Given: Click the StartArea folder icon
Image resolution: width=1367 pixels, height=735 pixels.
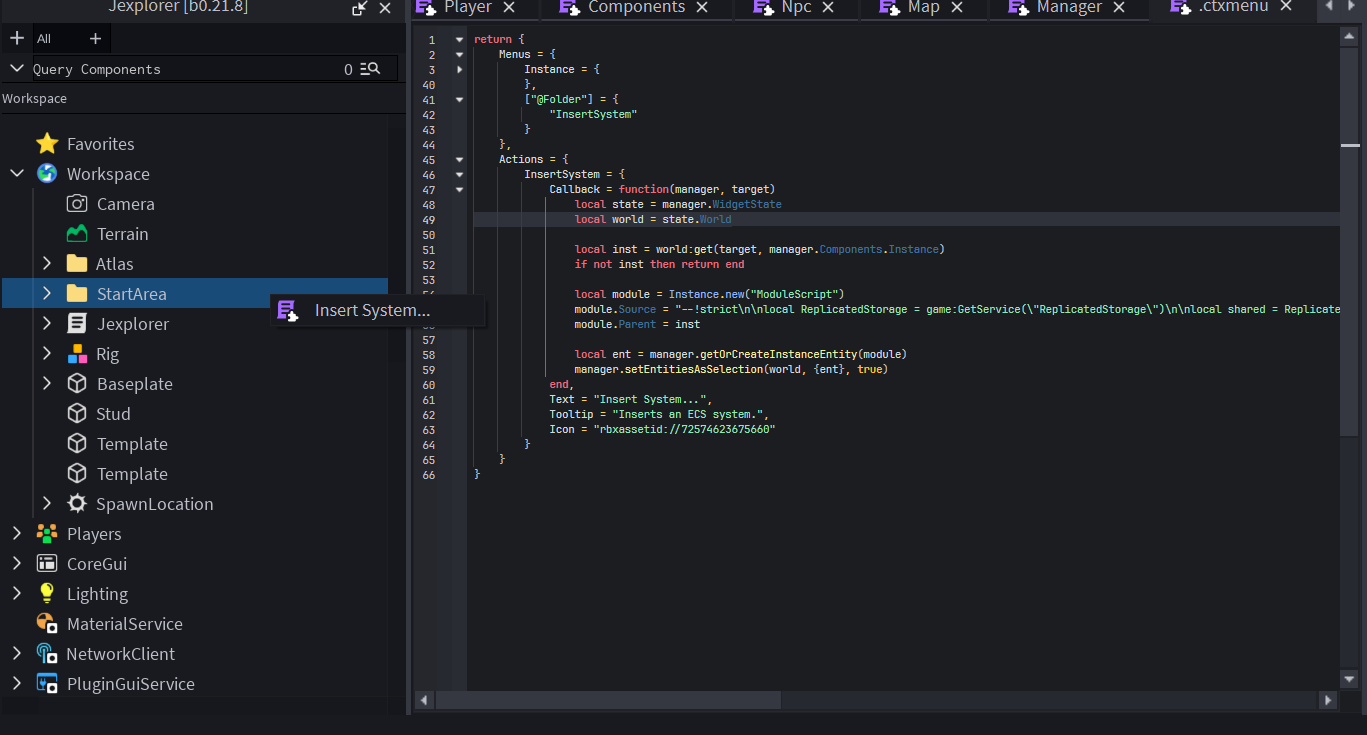Looking at the screenshot, I should [77, 294].
